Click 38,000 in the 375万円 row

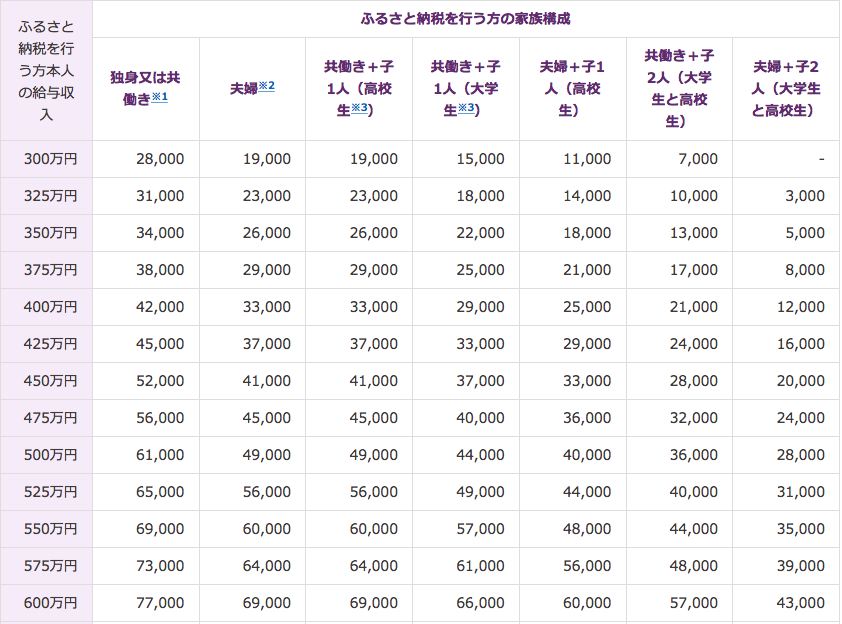[160, 270]
